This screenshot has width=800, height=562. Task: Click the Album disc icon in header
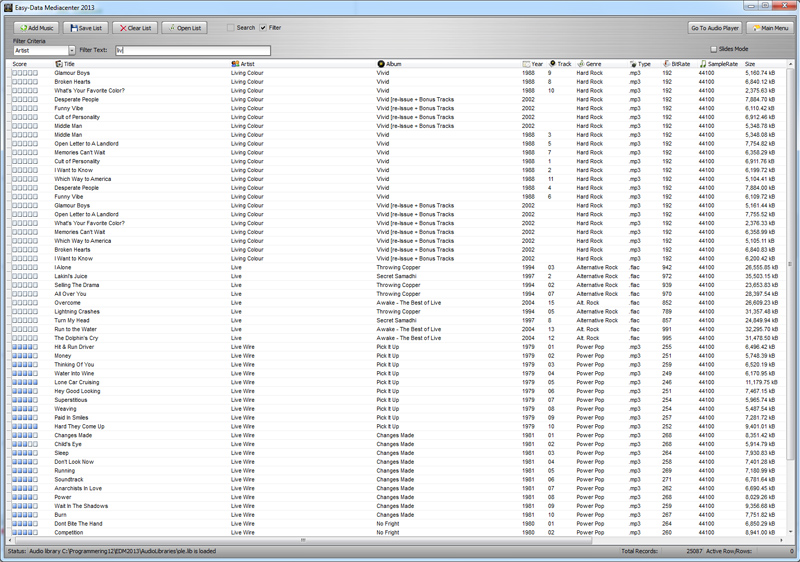(381, 64)
